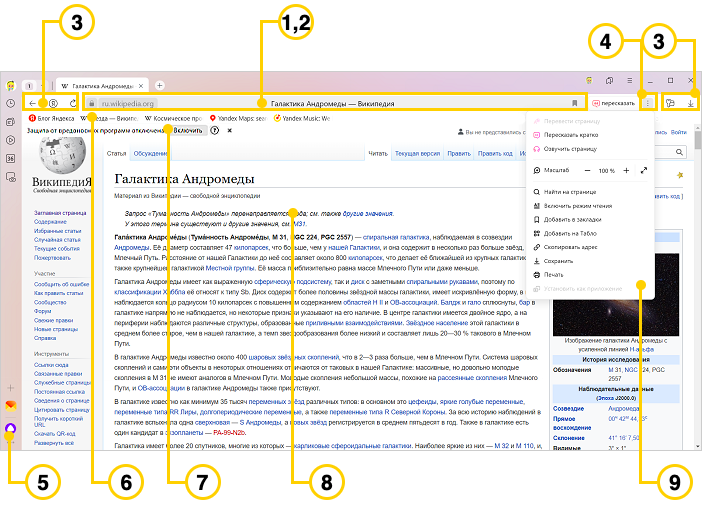Select the Текущая версия tab

pyautogui.click(x=417, y=153)
